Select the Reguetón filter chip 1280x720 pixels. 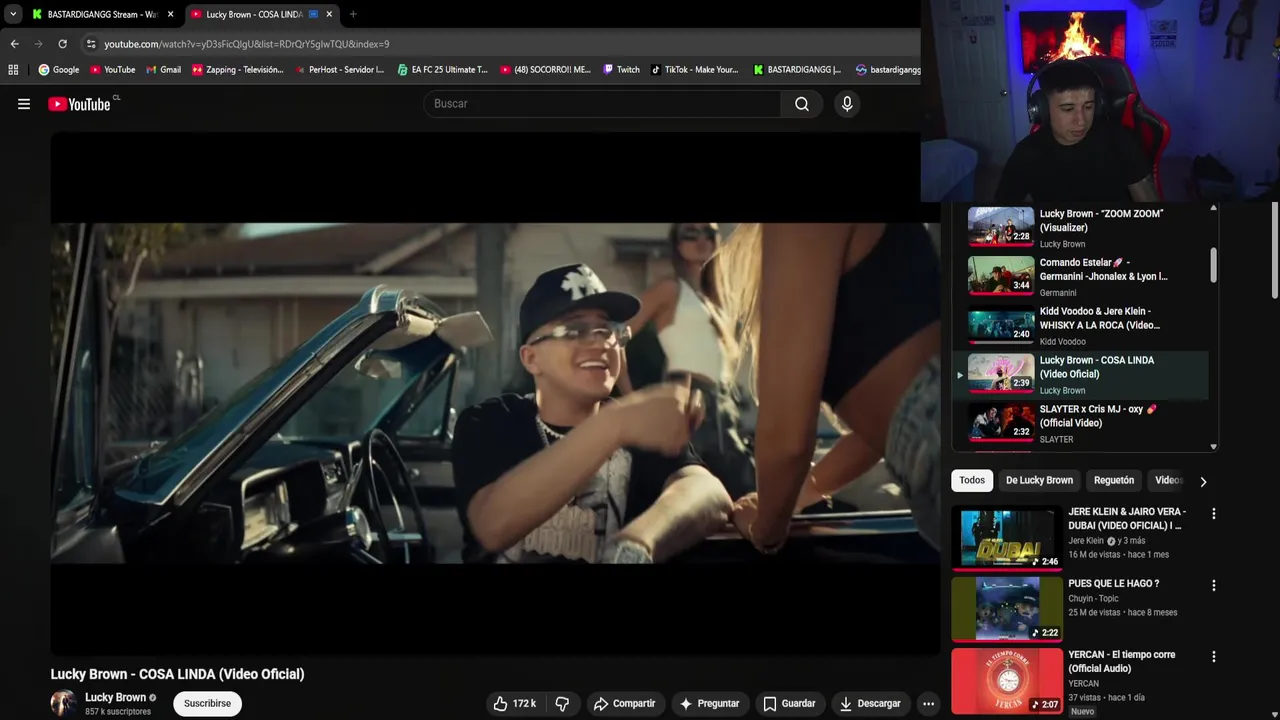click(1114, 481)
